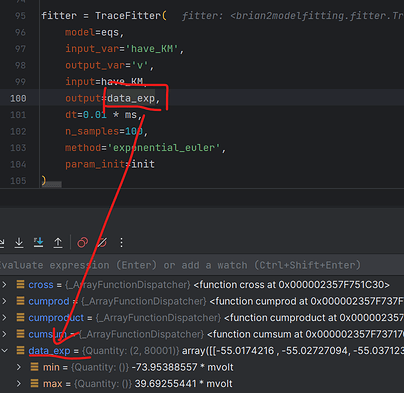Open the cumprod variable link

(x=49, y=301)
